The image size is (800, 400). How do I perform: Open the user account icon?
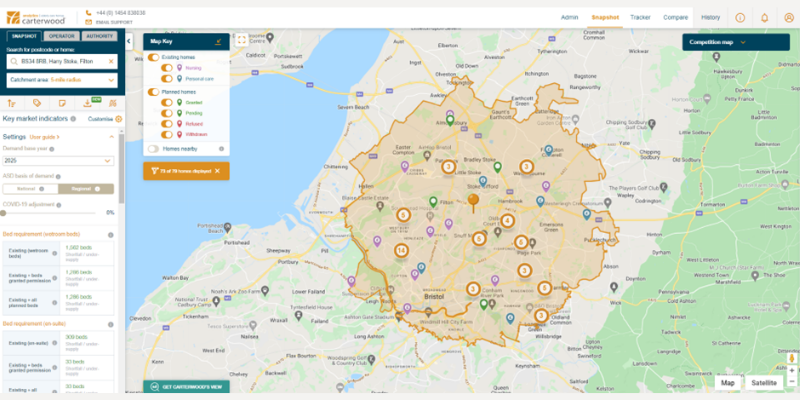pyautogui.click(x=789, y=18)
